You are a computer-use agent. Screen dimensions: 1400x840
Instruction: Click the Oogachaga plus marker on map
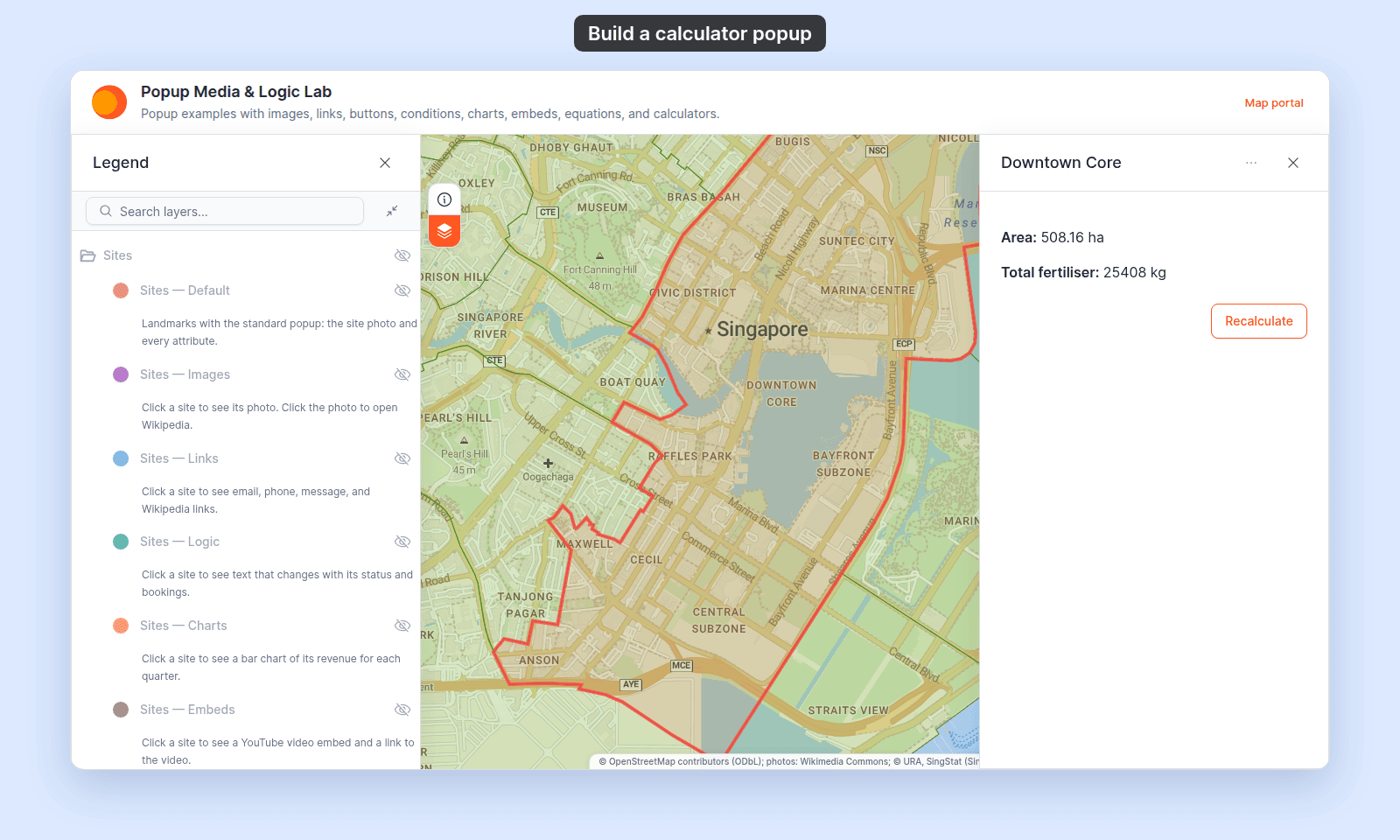click(548, 463)
